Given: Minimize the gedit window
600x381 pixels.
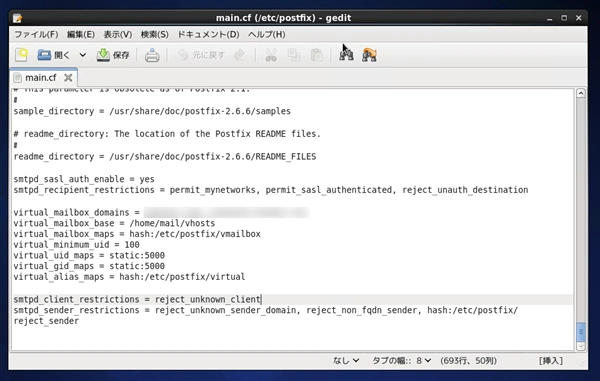Looking at the screenshot, I should [x=549, y=18].
